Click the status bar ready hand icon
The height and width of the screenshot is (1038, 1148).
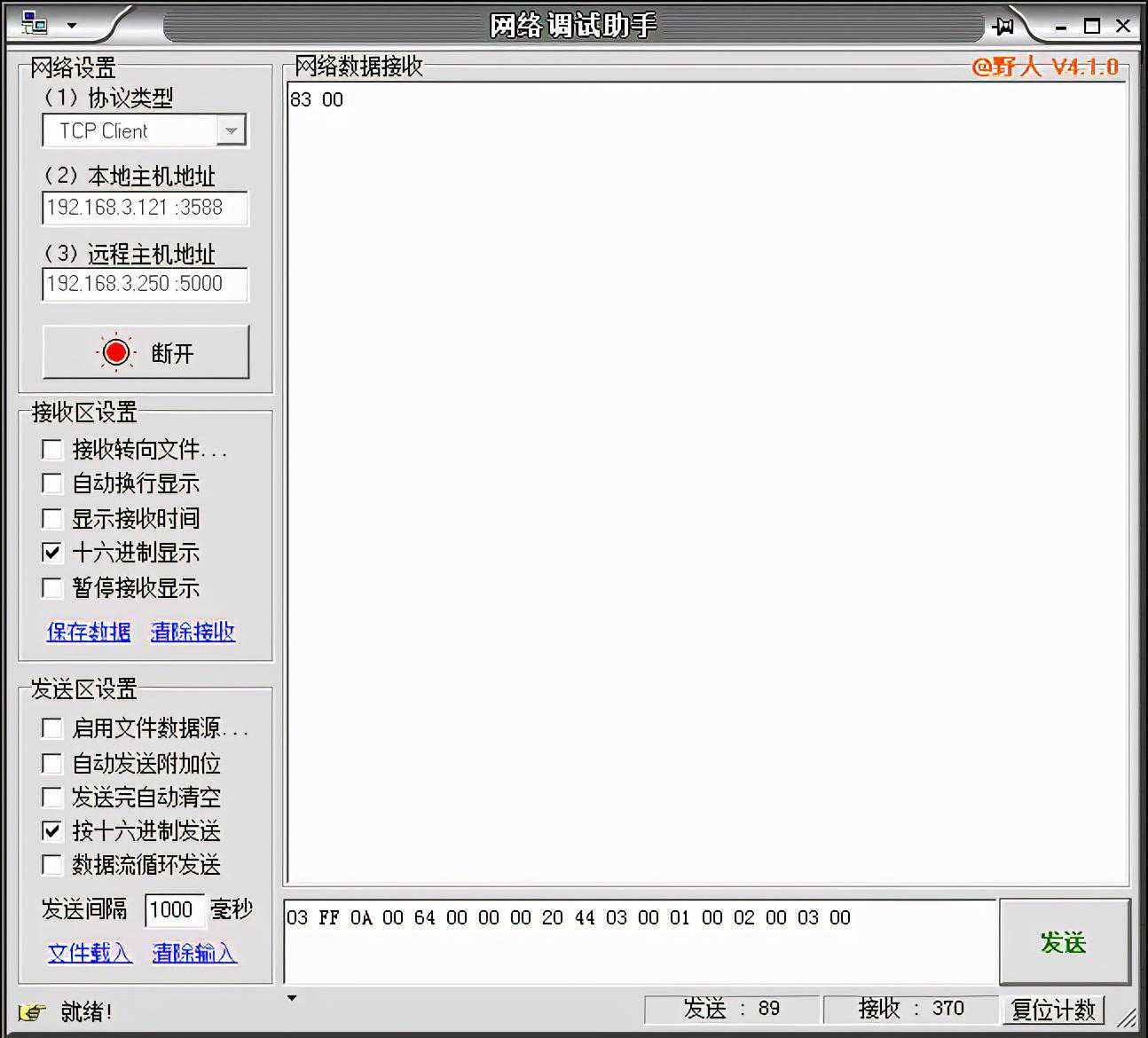pos(32,1011)
